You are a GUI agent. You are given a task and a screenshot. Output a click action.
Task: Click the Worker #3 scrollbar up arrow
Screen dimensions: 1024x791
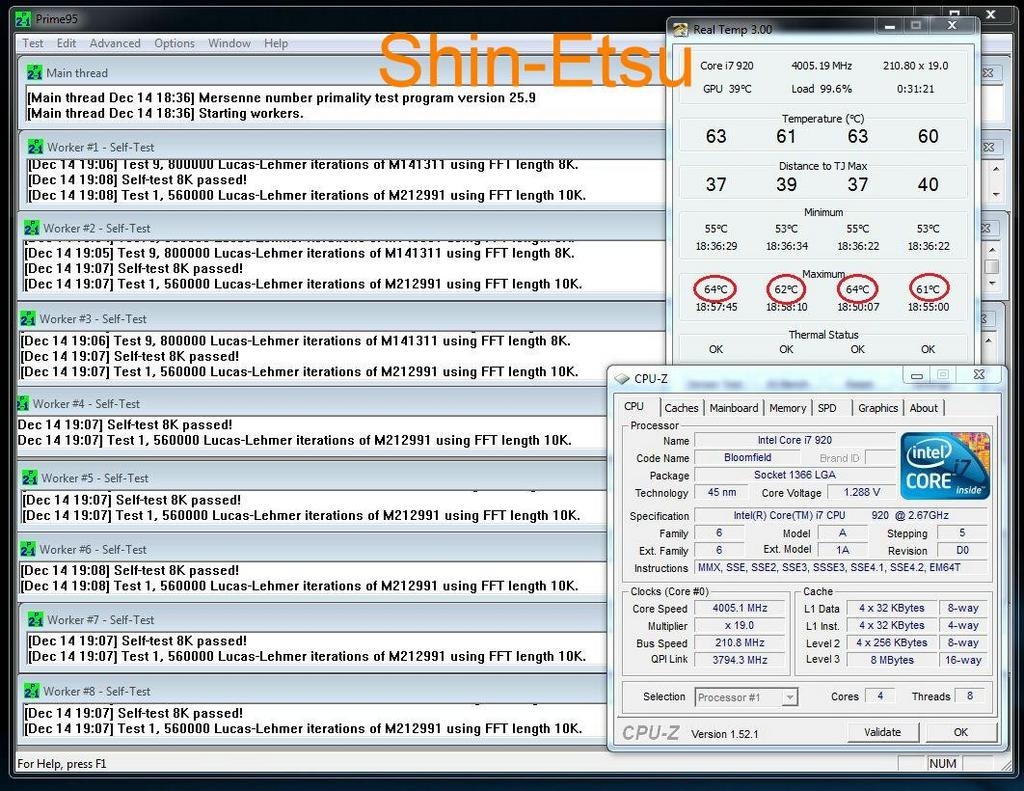[989, 340]
